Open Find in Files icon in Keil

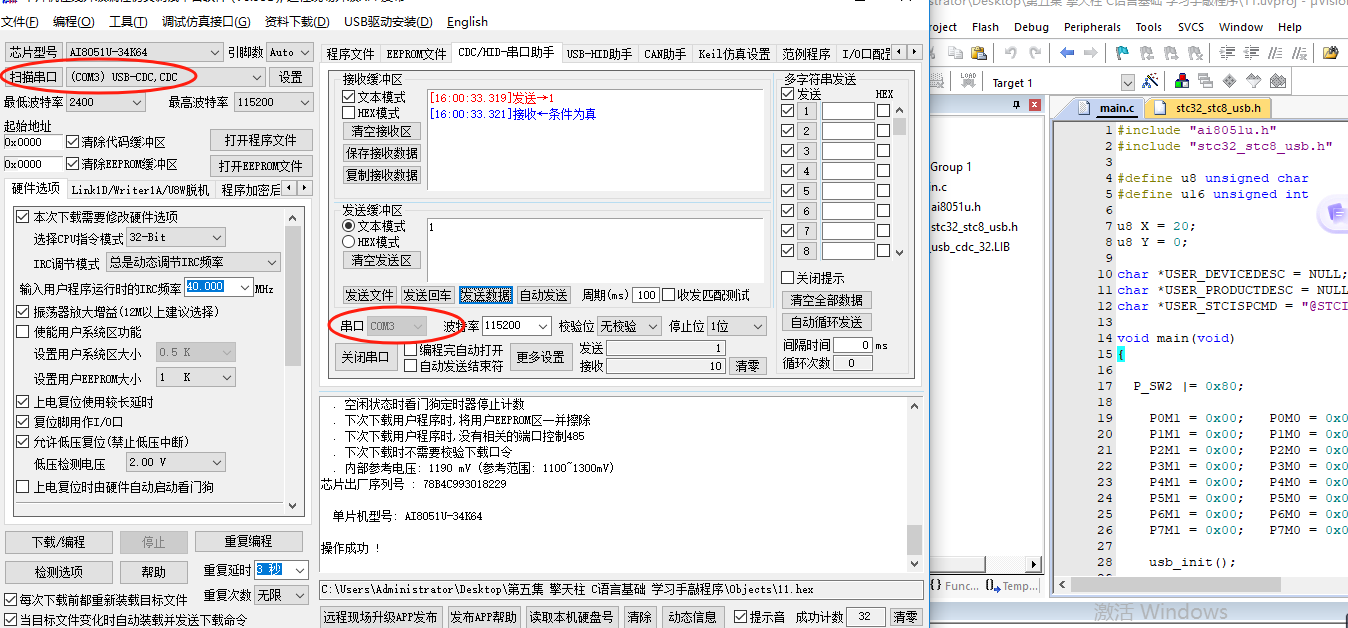pyautogui.click(x=1331, y=52)
